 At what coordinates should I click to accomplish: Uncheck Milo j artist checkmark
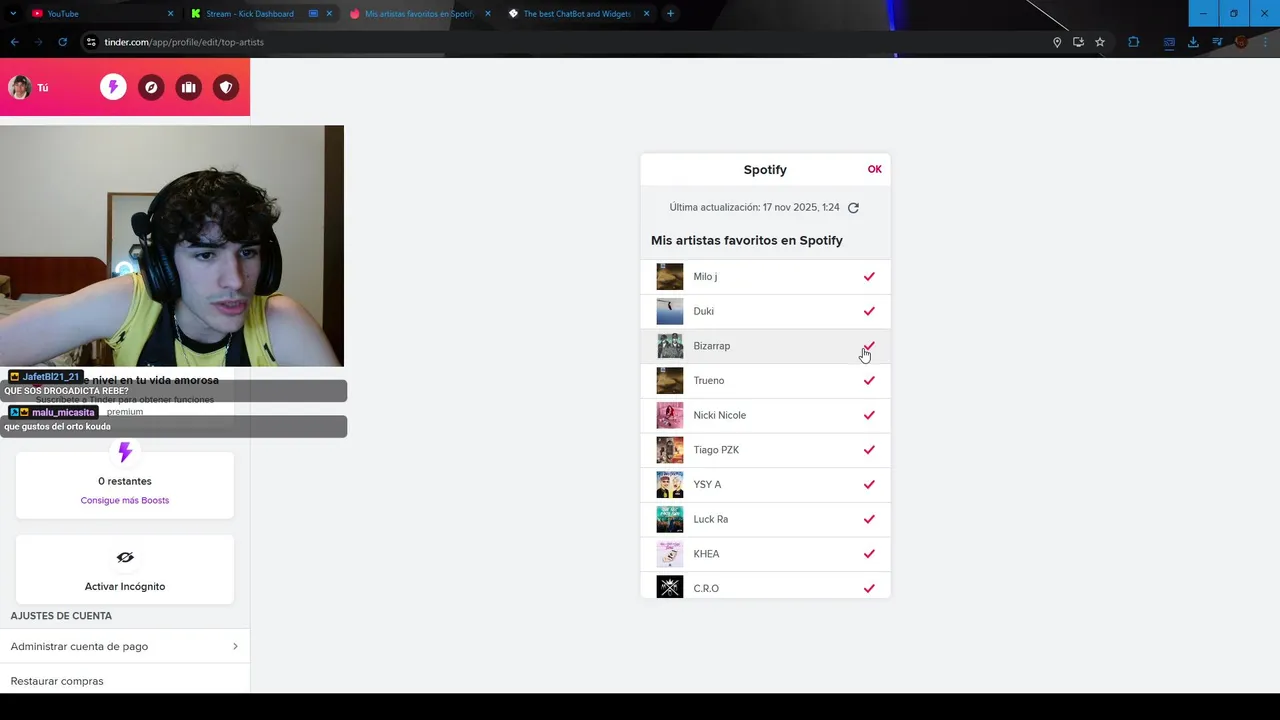869,276
